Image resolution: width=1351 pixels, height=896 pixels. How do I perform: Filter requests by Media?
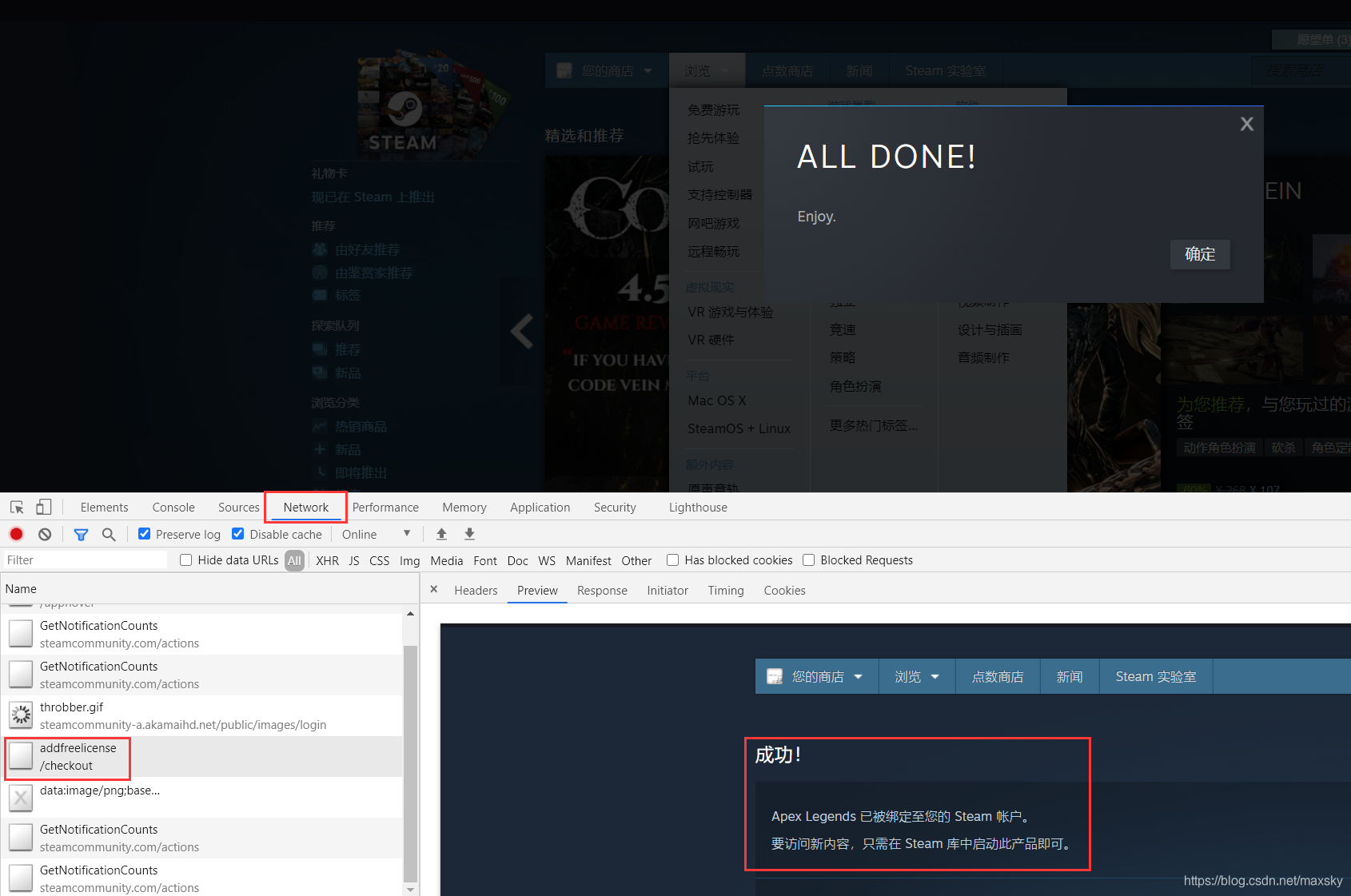coord(446,560)
